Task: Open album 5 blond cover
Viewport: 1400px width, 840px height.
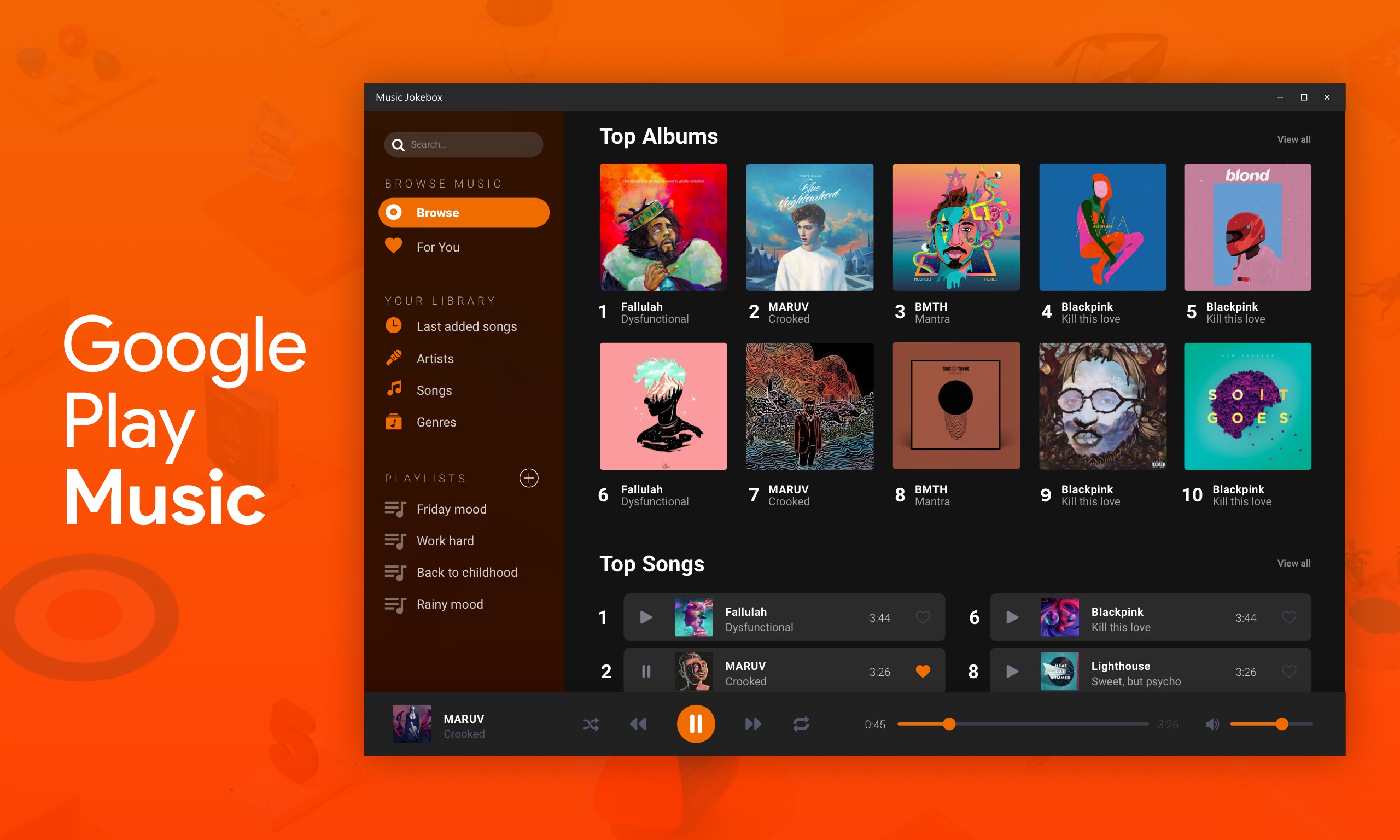Action: point(1248,227)
